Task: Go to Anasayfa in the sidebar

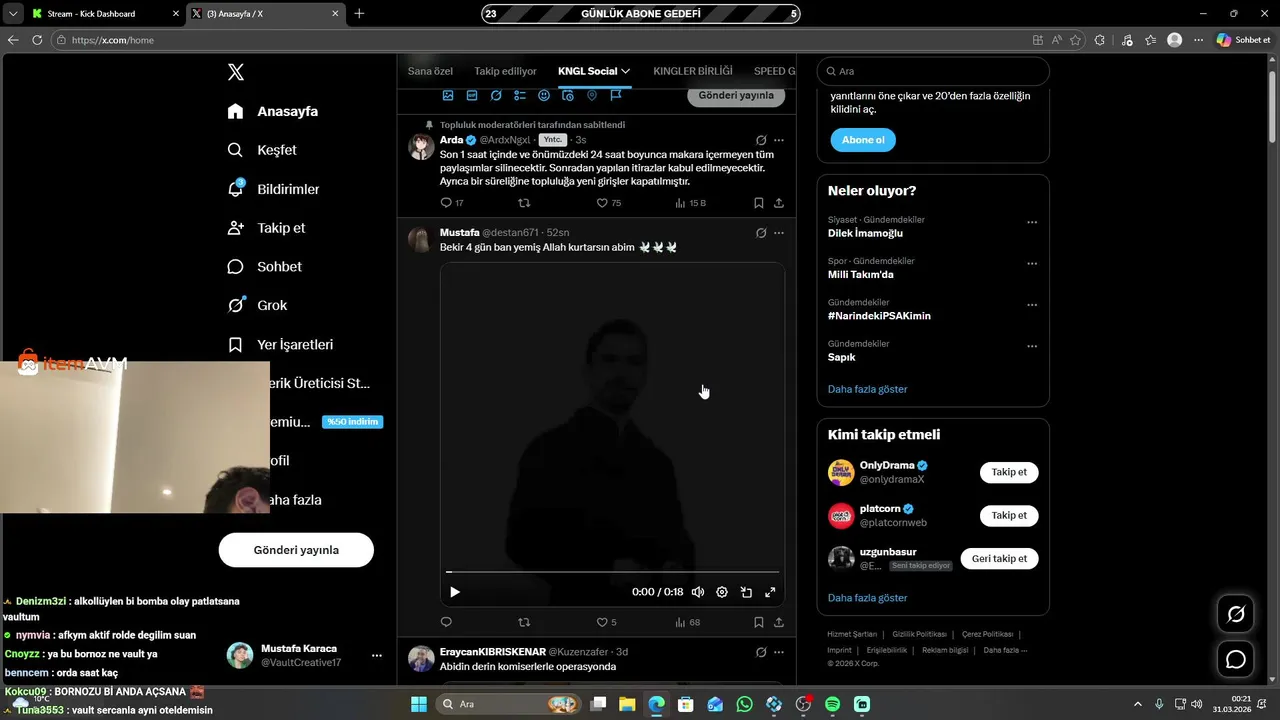Action: tap(272, 111)
